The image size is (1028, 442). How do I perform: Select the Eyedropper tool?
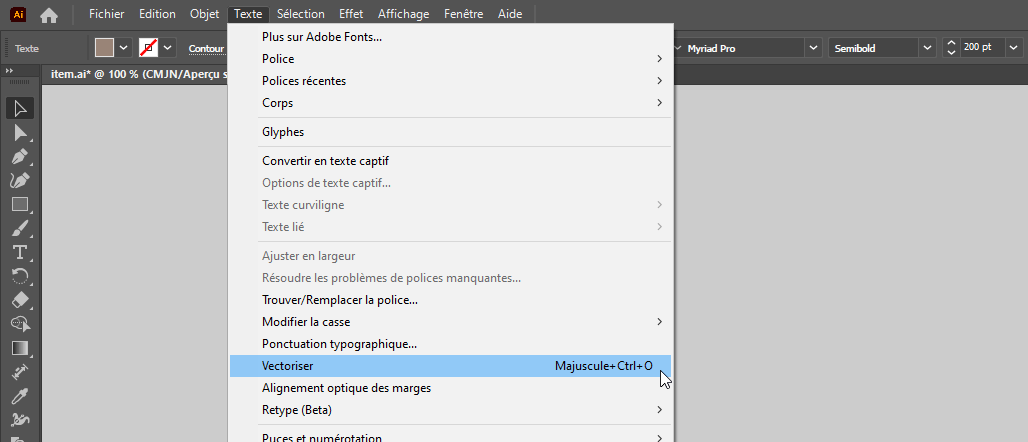[x=20, y=395]
